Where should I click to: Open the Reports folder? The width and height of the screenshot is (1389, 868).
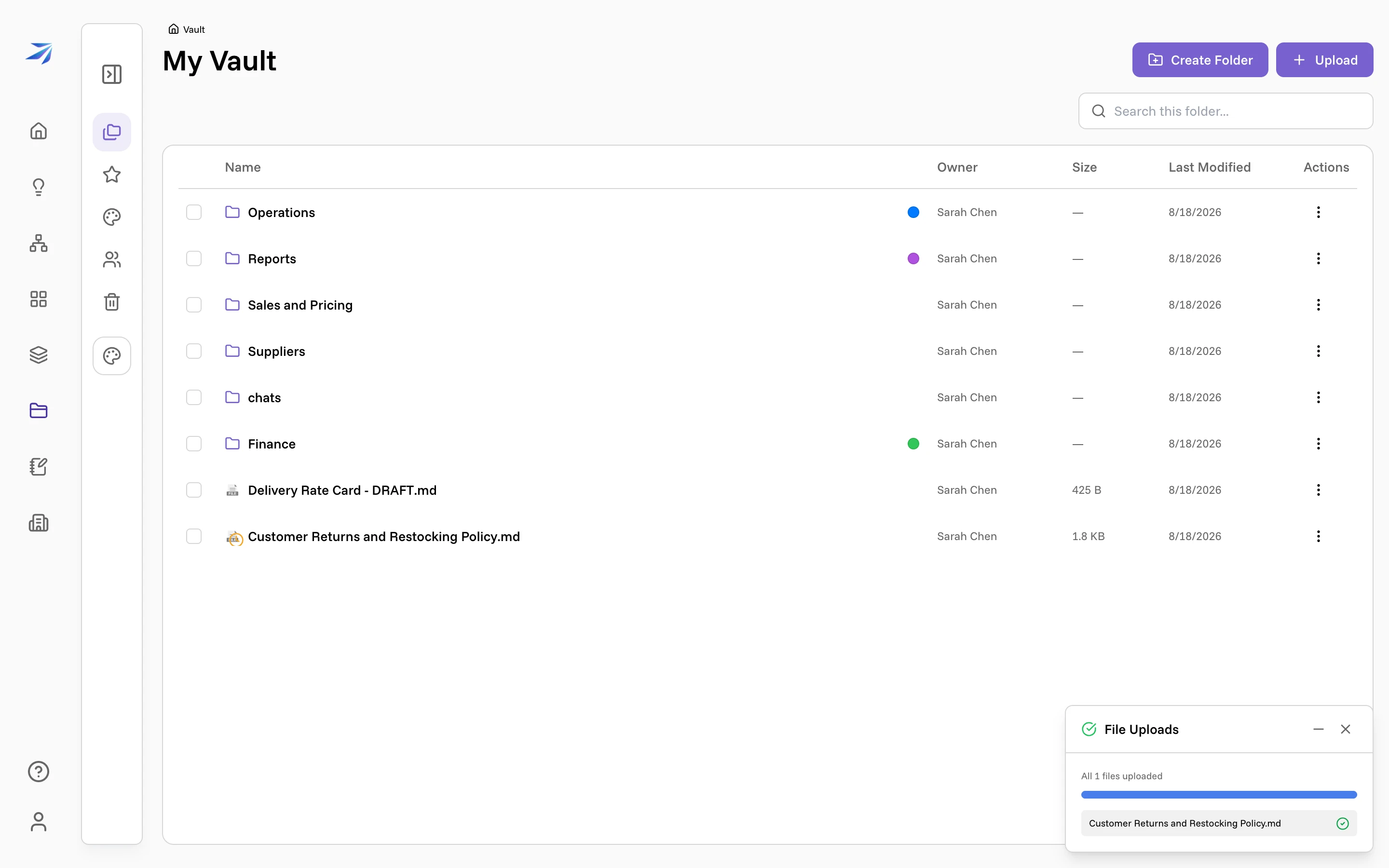click(272, 259)
